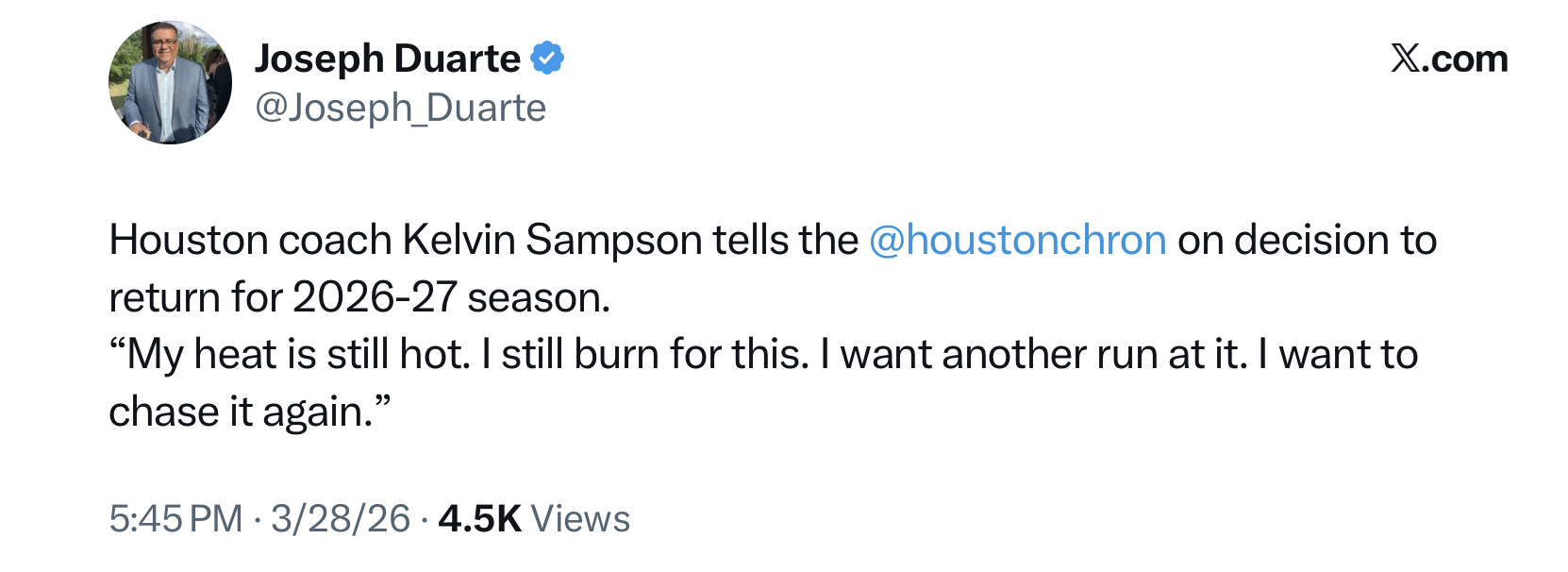Open the @Joseph_Duarte handle link
The width and height of the screenshot is (1568, 572).
[x=400, y=109]
